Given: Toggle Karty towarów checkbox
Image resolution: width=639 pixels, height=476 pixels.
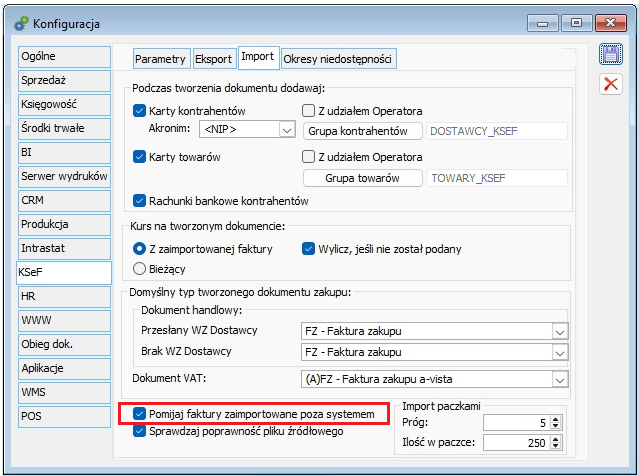Looking at the screenshot, I should click(x=139, y=157).
